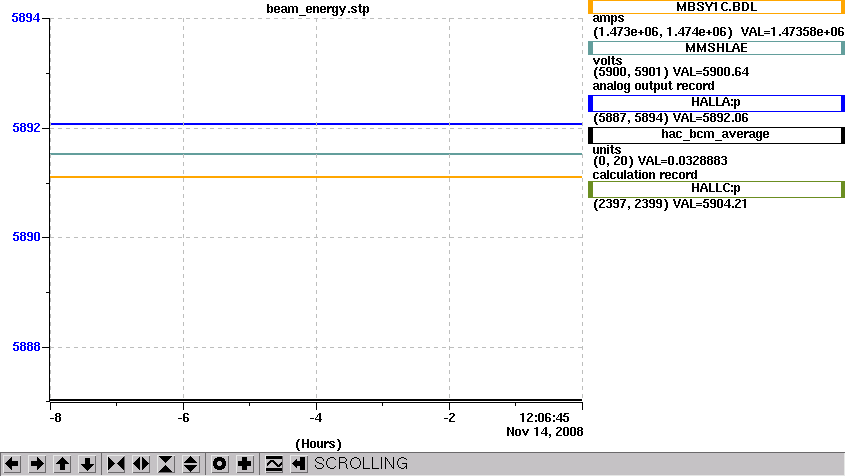
Task: Shift the graph up with the up arrow
Action: [62, 464]
